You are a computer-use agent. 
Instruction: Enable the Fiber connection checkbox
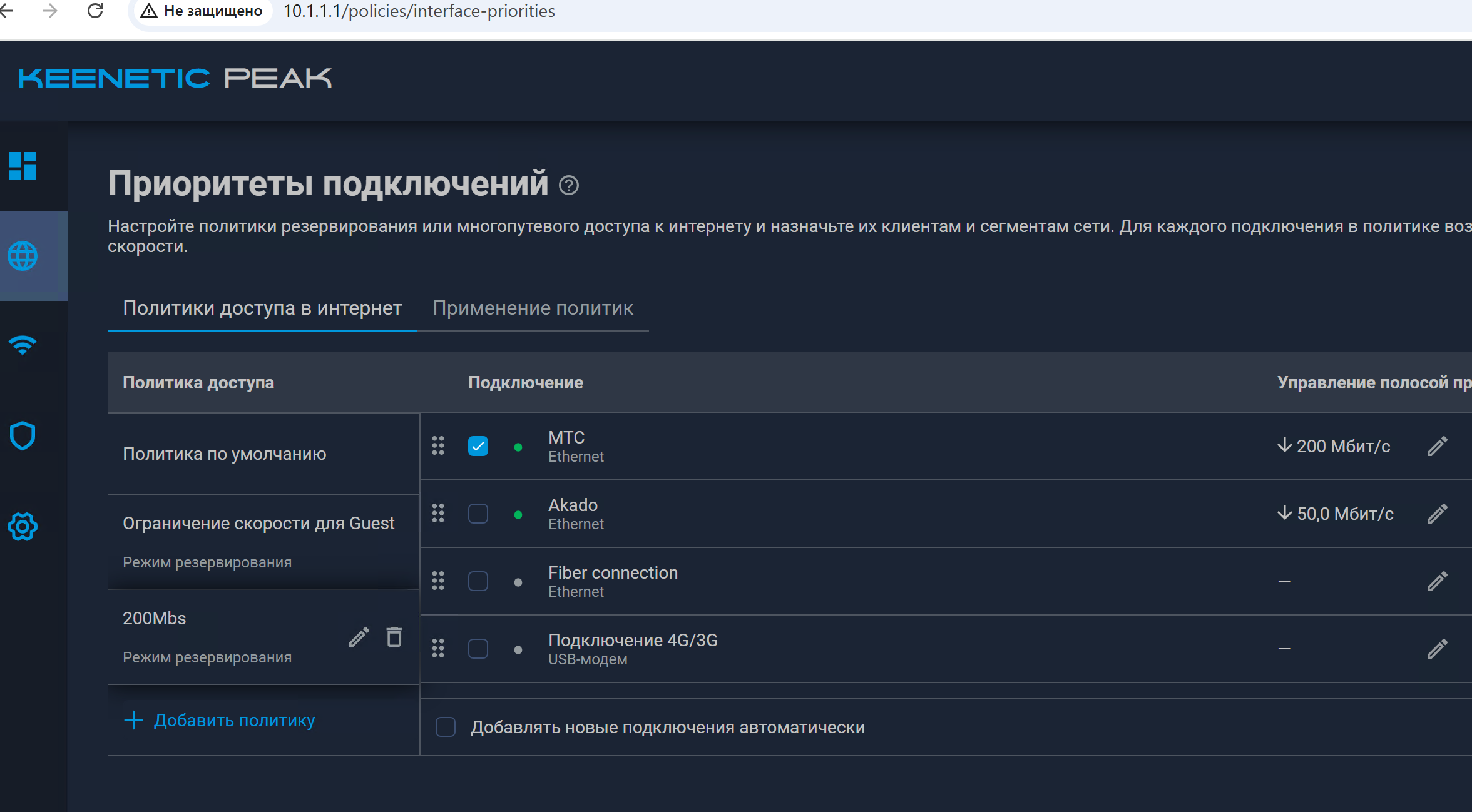point(478,581)
